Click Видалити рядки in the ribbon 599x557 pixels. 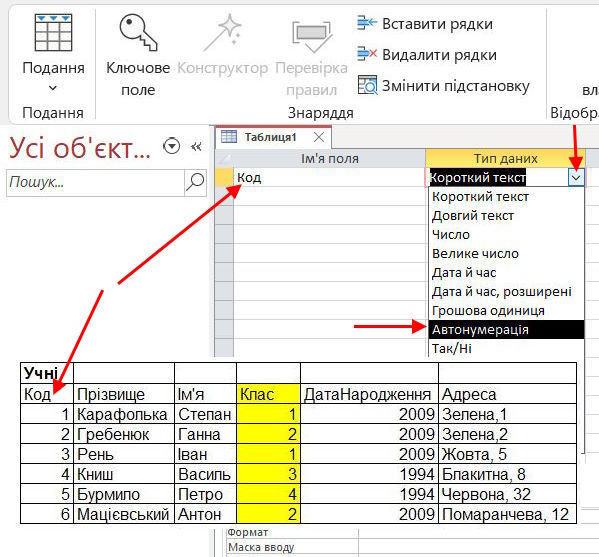click(x=427, y=55)
